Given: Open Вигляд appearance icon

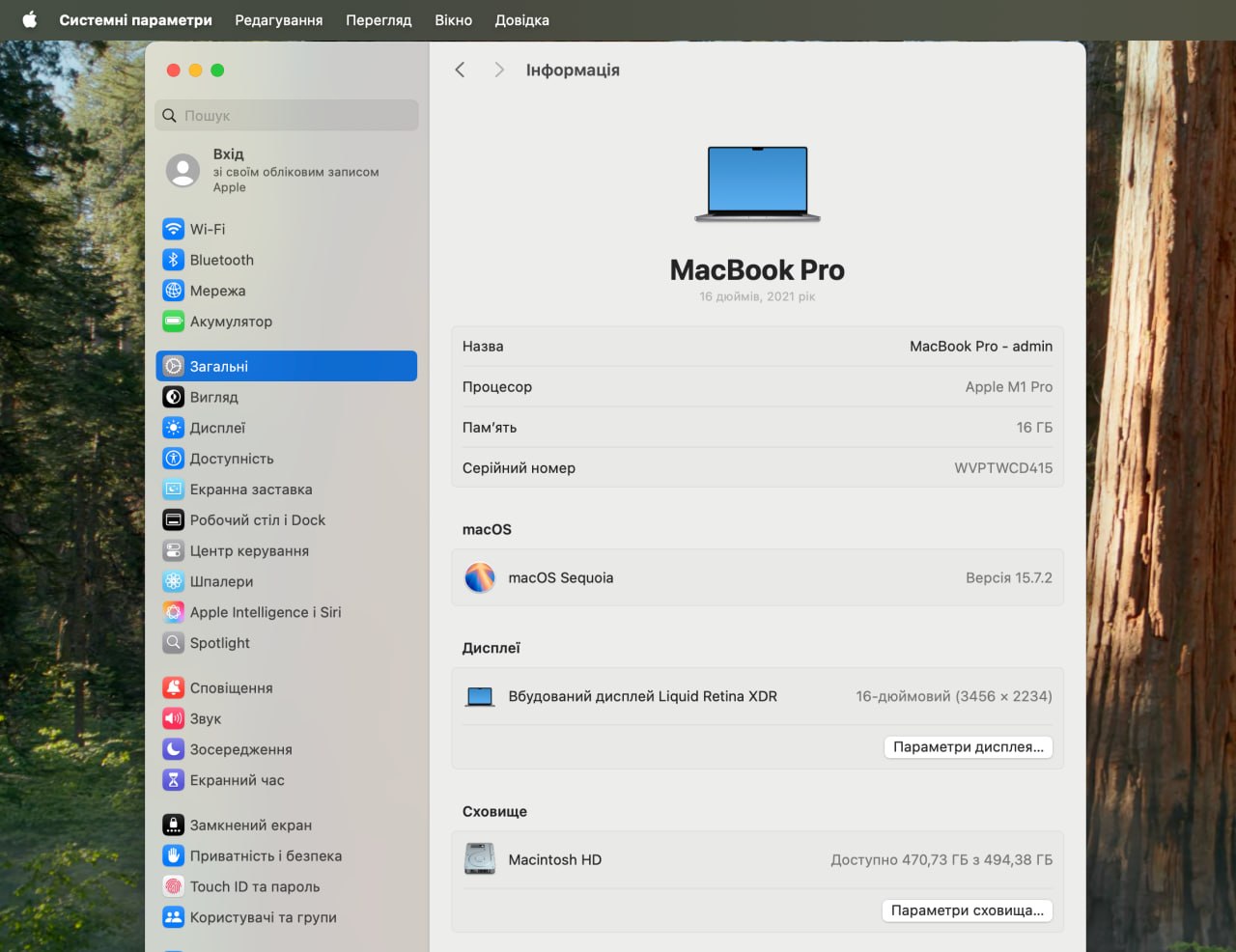Looking at the screenshot, I should [174, 397].
